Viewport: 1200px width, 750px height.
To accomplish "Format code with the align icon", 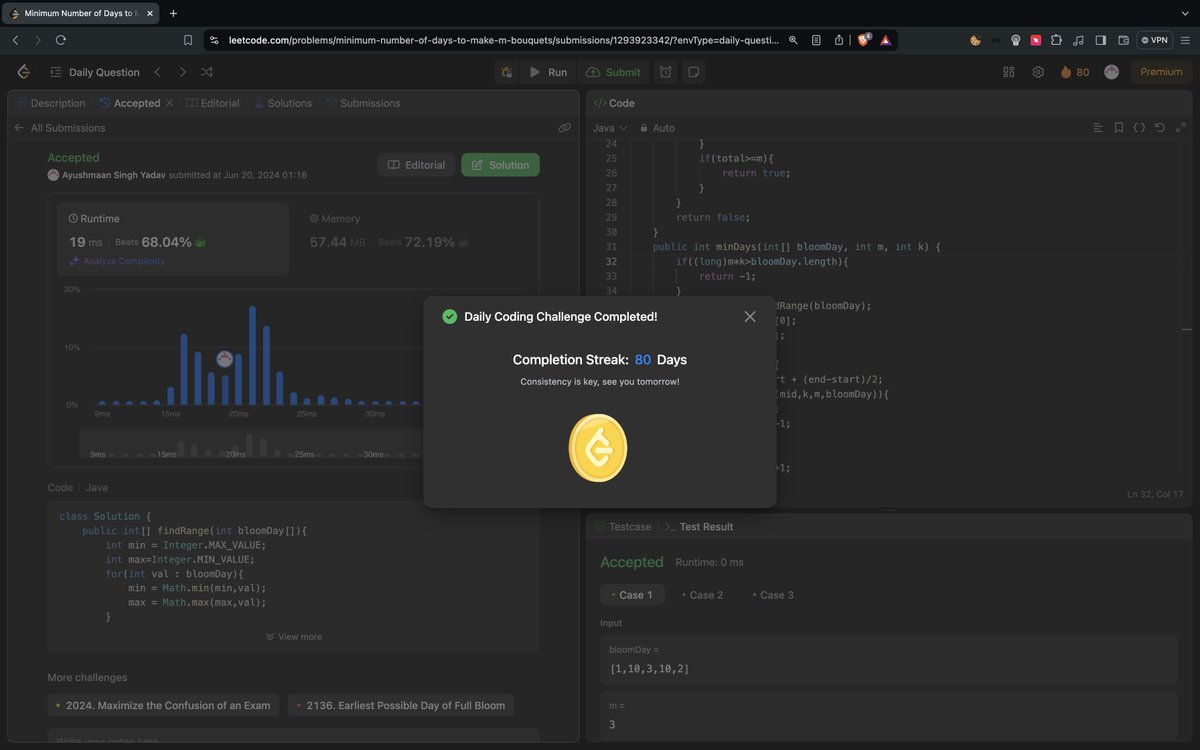I will [1098, 128].
